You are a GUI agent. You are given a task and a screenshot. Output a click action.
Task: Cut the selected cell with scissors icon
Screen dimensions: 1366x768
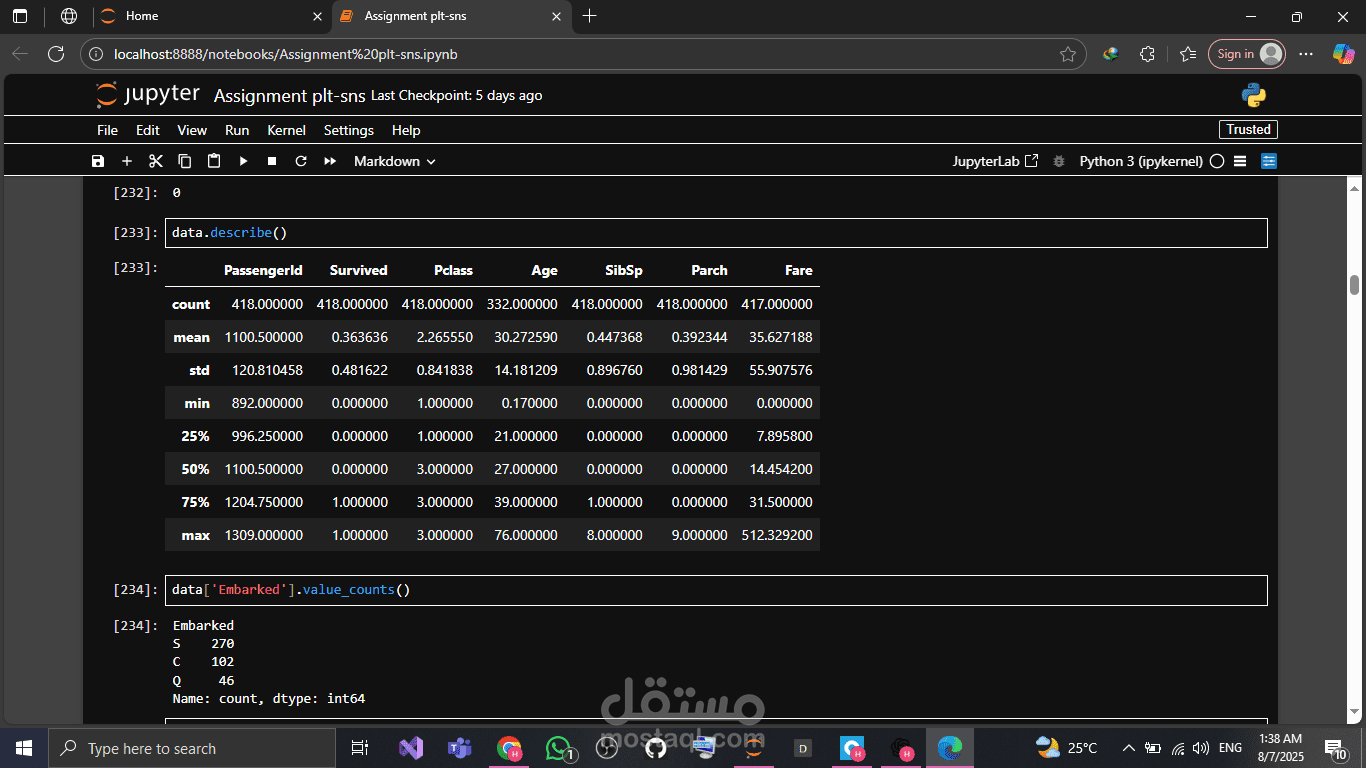click(x=156, y=161)
